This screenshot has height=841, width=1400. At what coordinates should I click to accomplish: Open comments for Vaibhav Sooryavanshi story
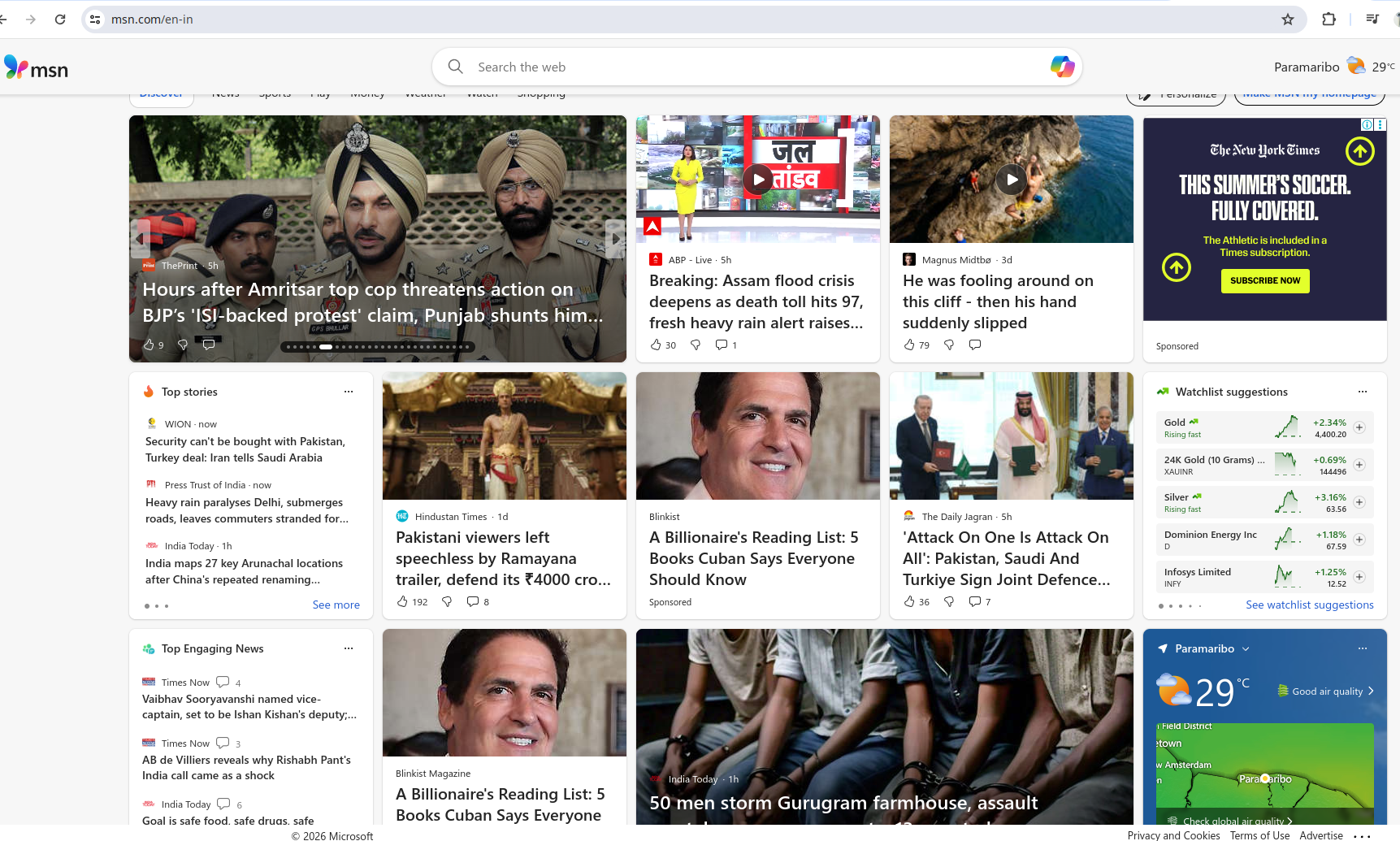click(x=228, y=683)
